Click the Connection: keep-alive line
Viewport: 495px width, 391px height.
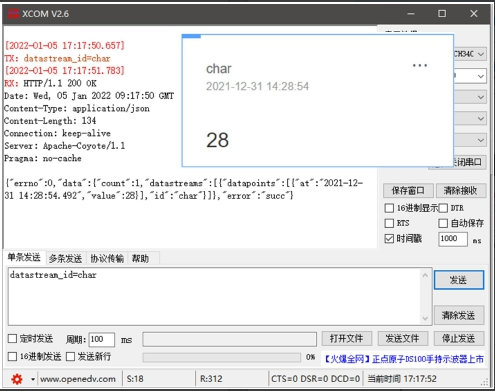[x=57, y=133]
